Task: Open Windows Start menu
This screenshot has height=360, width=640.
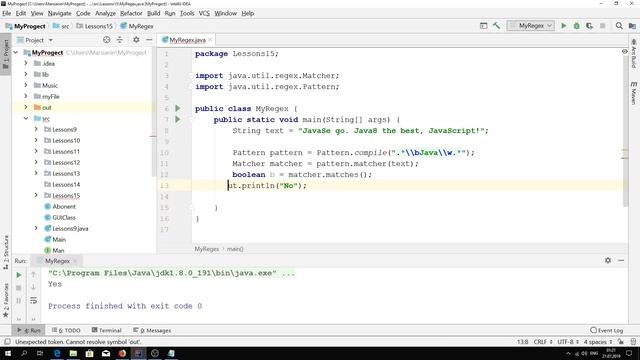Action: 8,353
